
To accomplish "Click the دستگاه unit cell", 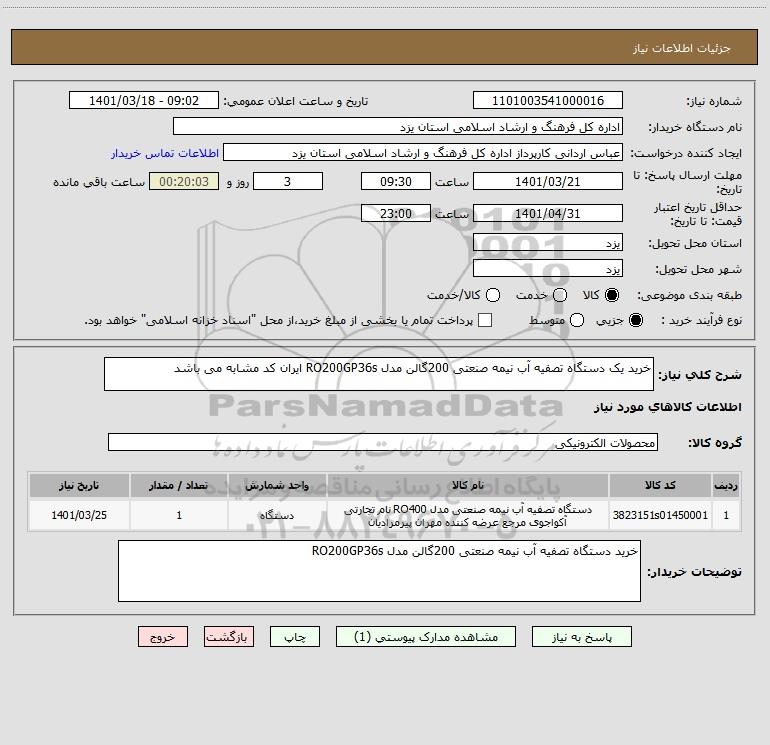I will click(x=277, y=515).
